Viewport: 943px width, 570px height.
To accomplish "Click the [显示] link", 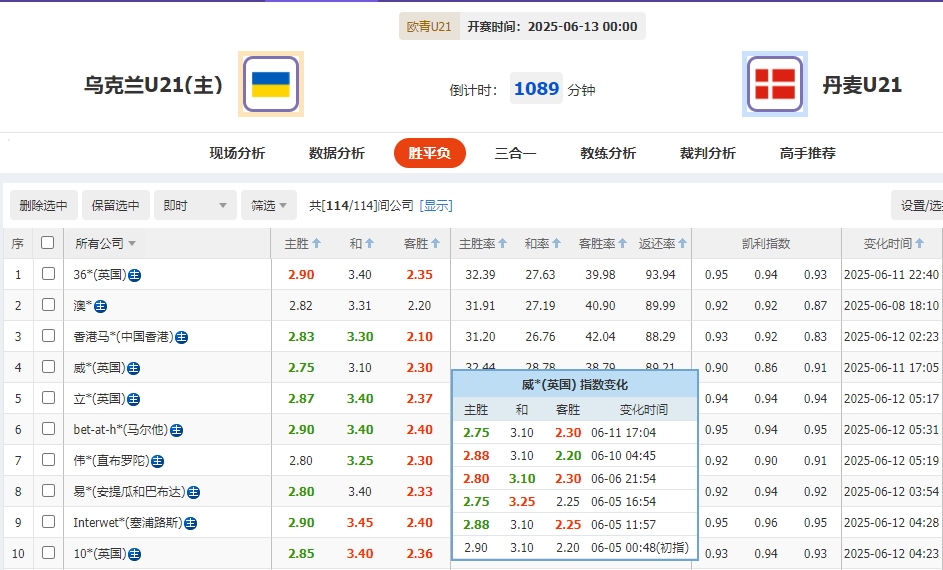I will tap(436, 205).
